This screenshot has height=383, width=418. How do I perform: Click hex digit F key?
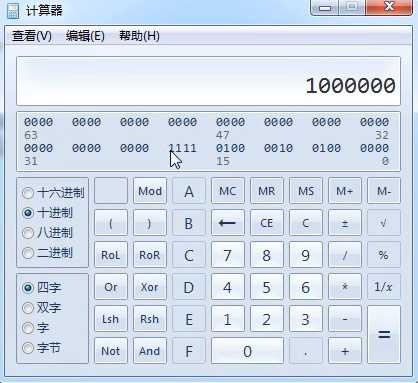click(x=189, y=351)
